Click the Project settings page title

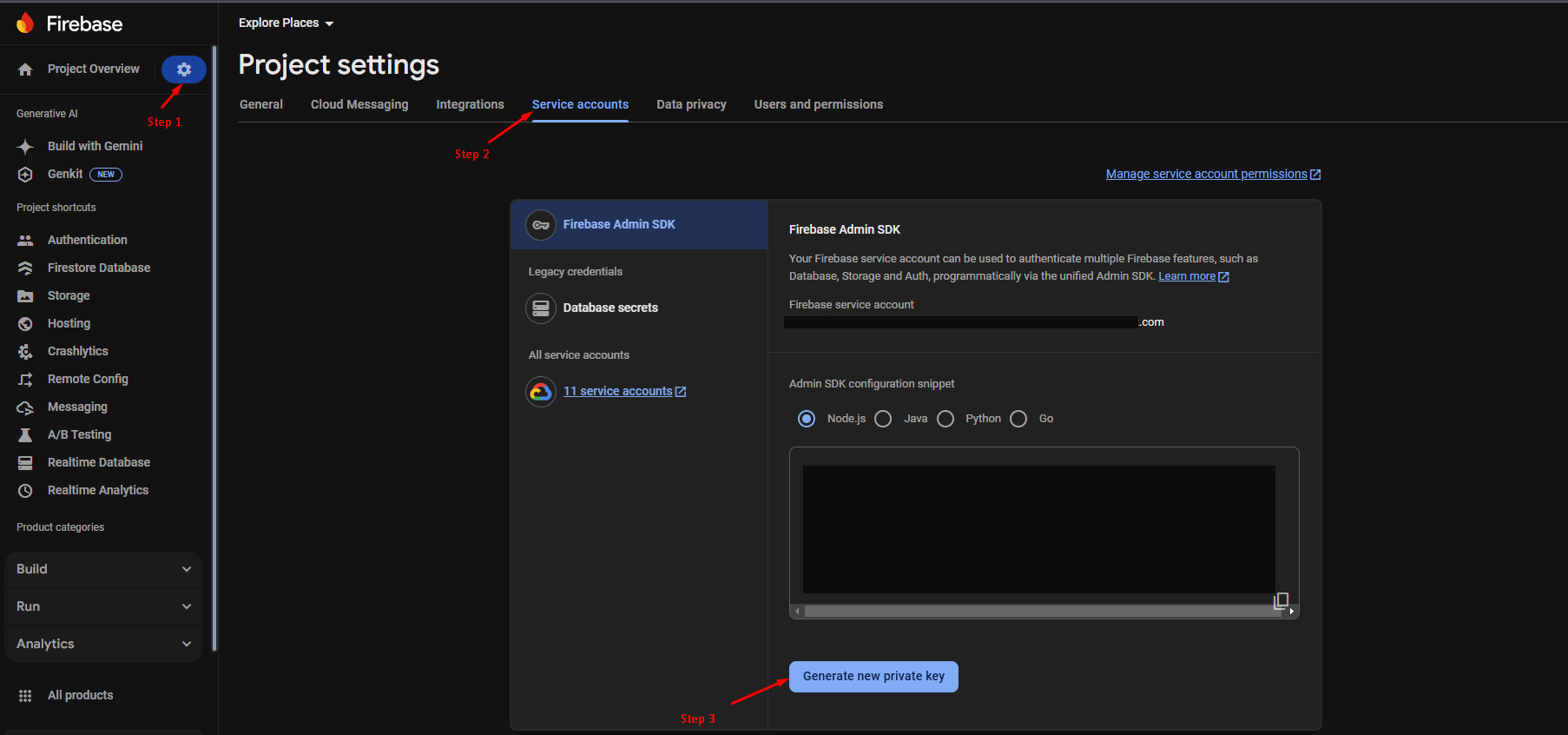[339, 65]
